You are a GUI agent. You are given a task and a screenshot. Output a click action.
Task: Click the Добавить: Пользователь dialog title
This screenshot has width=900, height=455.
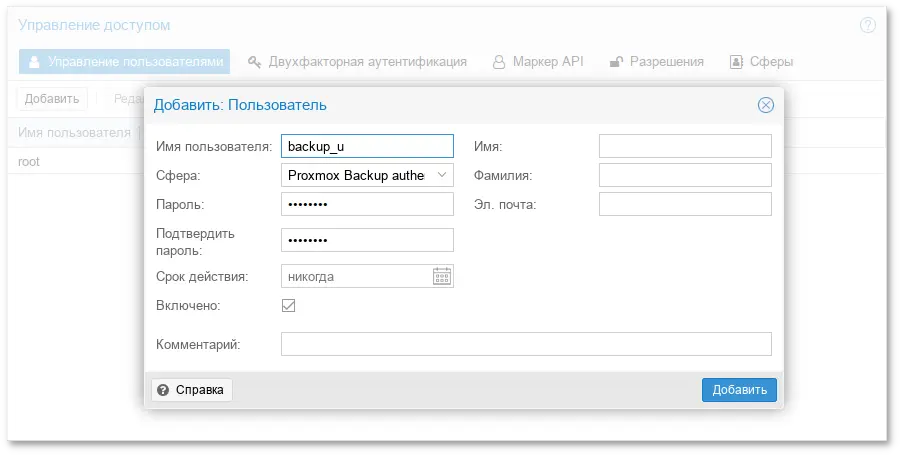[240, 105]
